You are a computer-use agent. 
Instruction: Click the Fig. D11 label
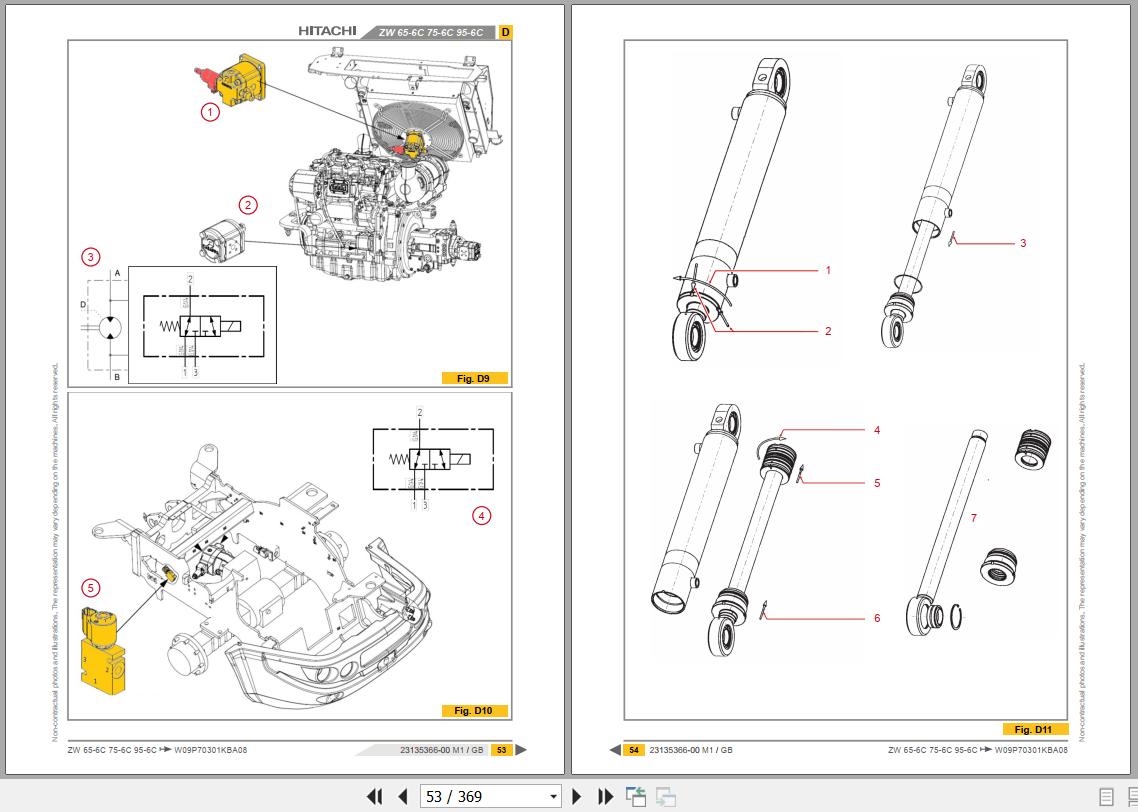click(x=1034, y=729)
